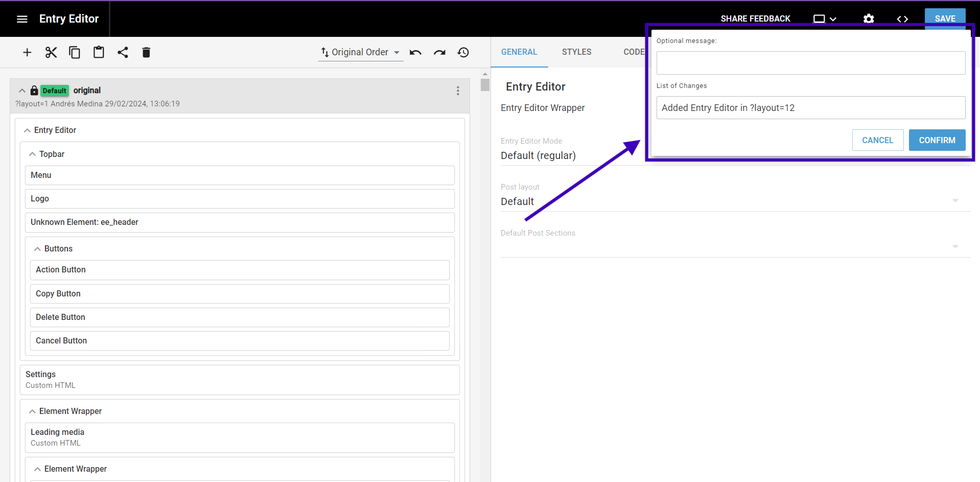Click the undo arrow icon
Screen dimensions: 980x482
click(x=416, y=52)
